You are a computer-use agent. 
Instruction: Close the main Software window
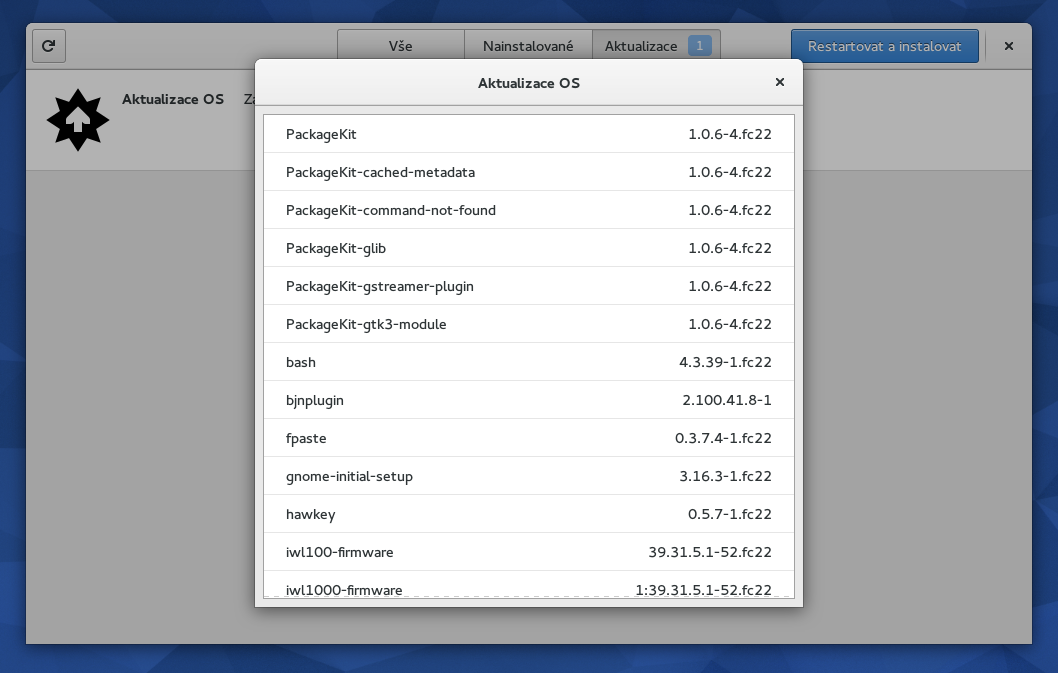pyautogui.click(x=1008, y=46)
